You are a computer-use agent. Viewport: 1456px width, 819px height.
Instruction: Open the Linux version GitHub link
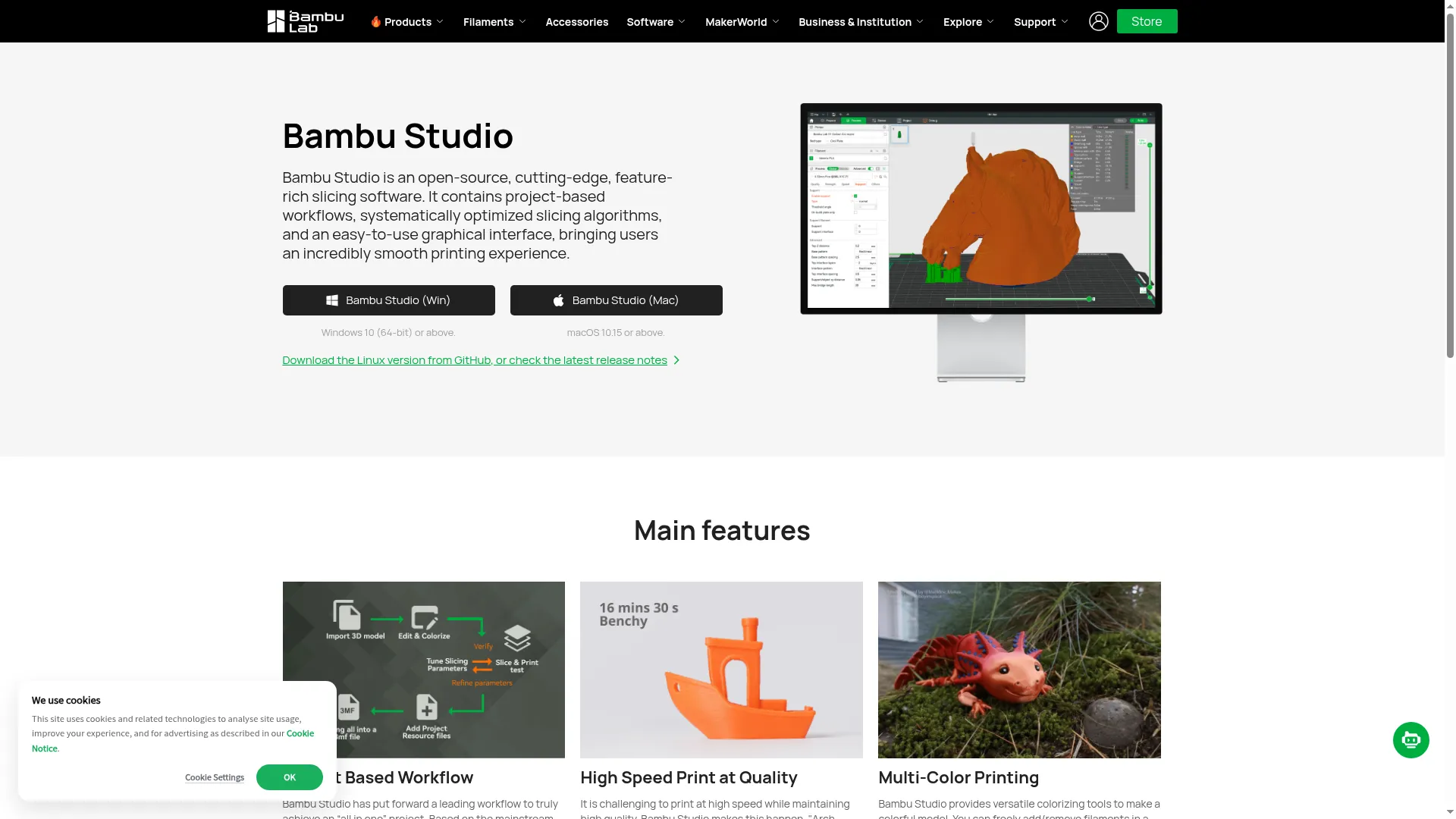point(475,360)
